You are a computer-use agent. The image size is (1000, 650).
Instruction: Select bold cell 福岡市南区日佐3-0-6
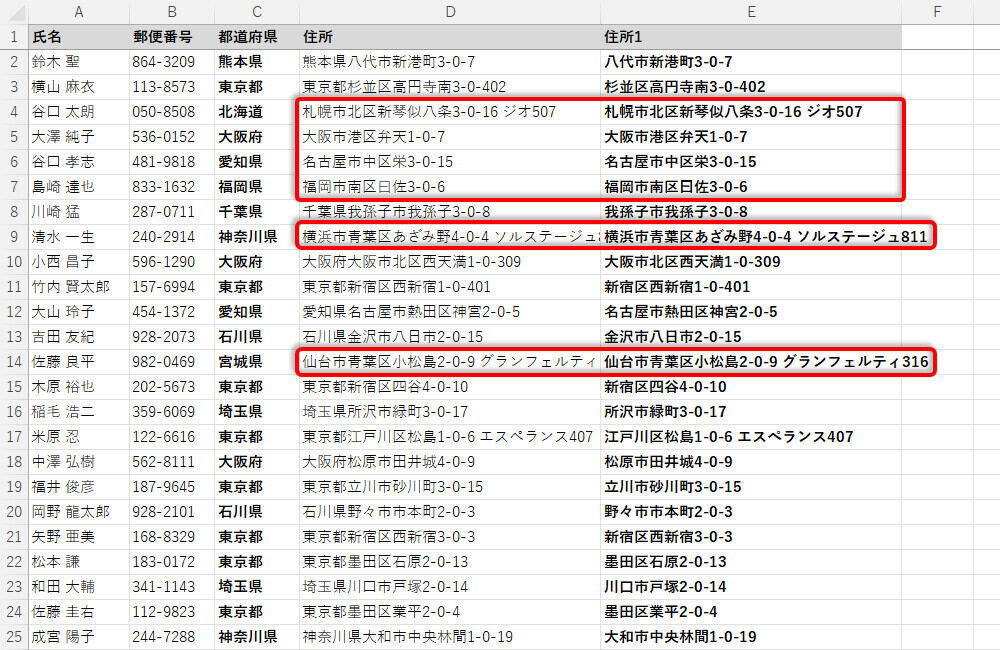751,187
